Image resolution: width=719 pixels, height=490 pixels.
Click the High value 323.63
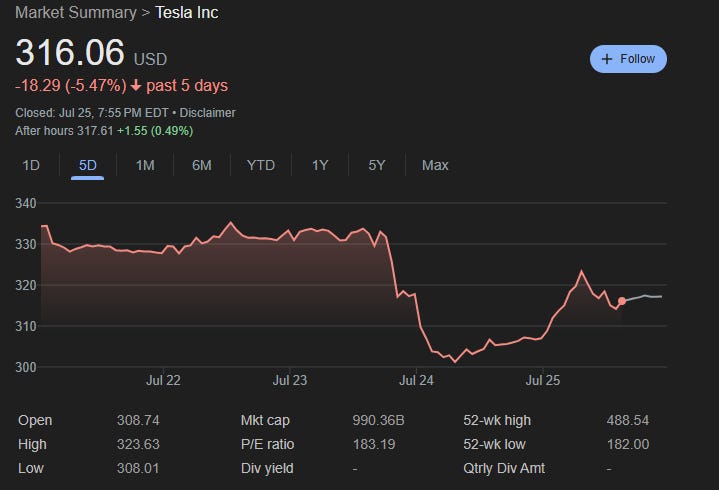(138, 444)
